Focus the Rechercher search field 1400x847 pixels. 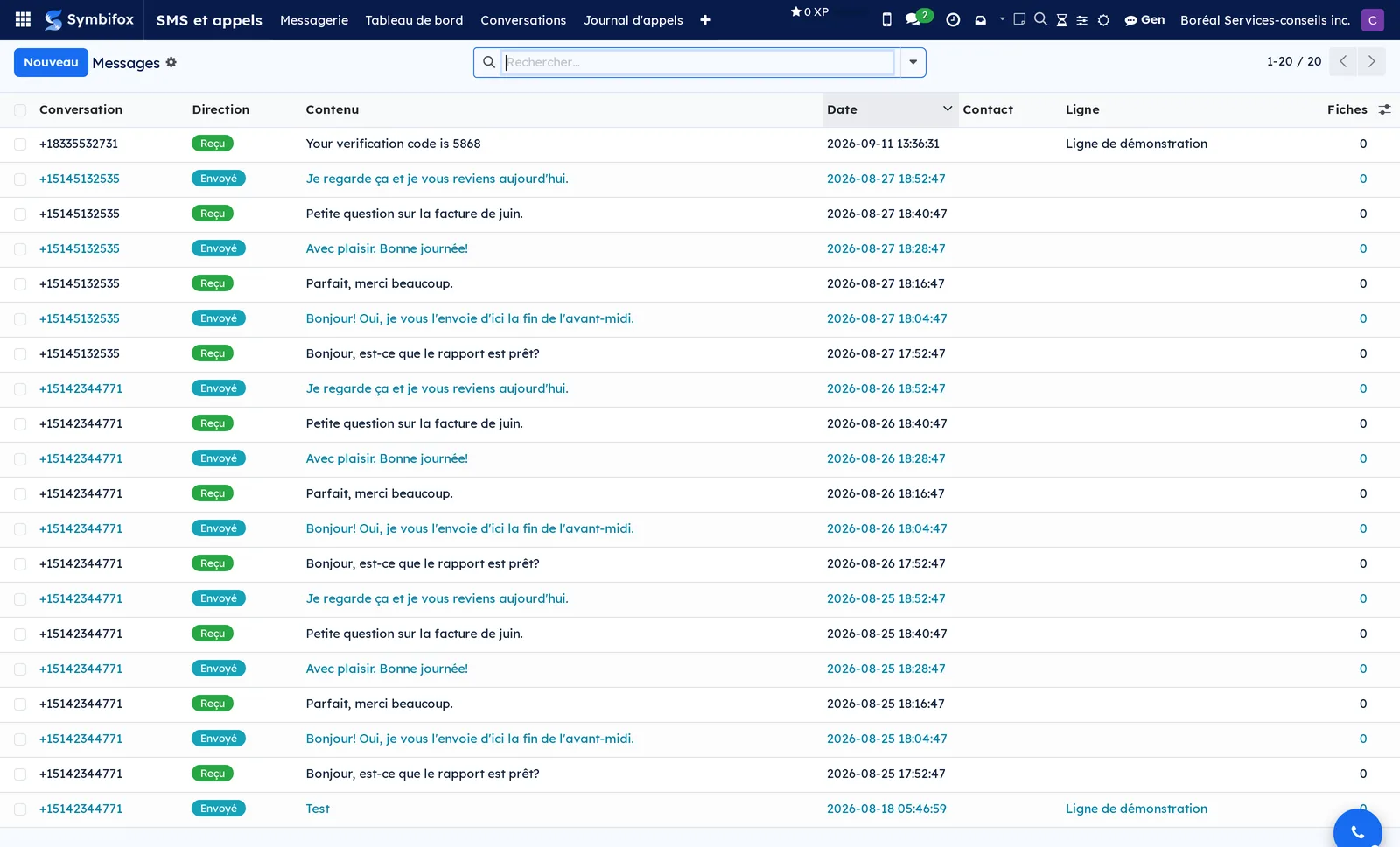[x=697, y=62]
